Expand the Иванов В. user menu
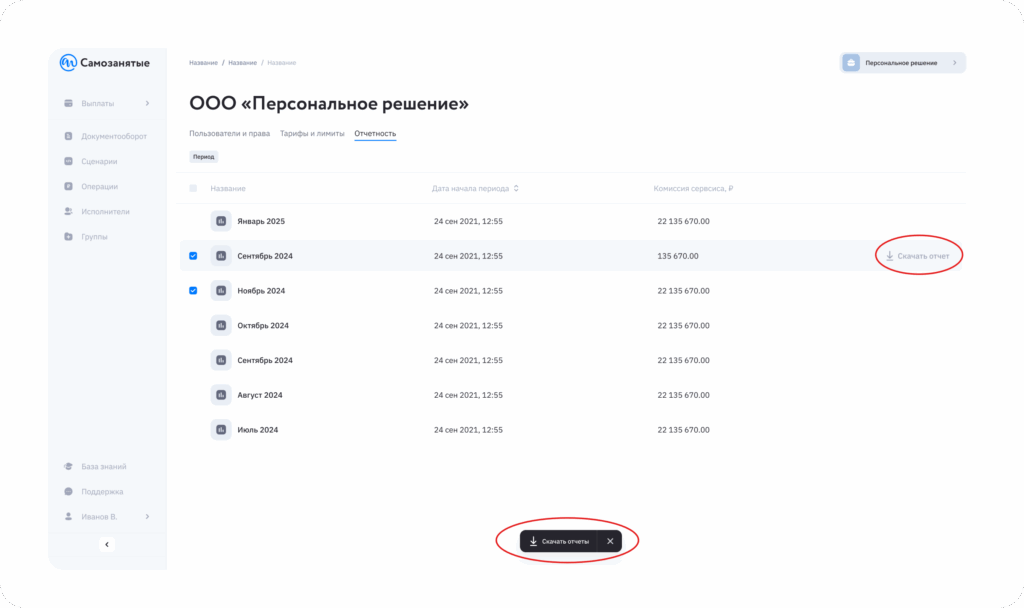 [x=147, y=516]
